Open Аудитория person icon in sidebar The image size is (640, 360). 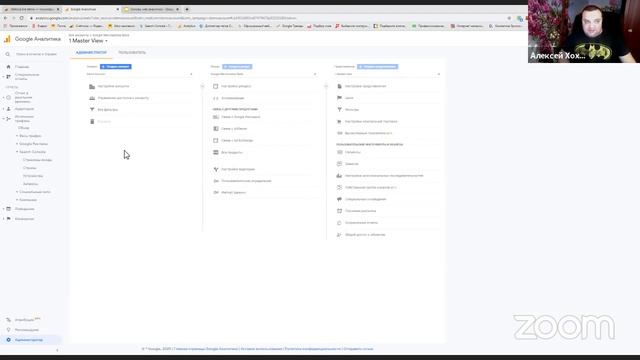(x=8, y=109)
